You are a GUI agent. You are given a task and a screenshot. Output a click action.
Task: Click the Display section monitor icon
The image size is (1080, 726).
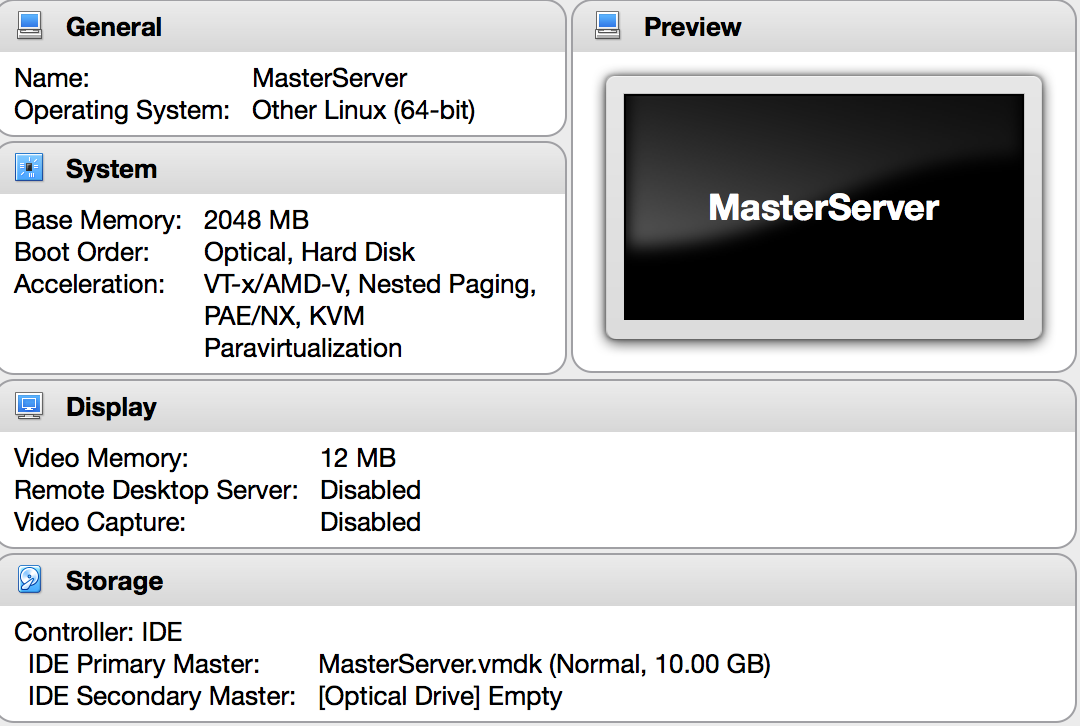(x=29, y=406)
